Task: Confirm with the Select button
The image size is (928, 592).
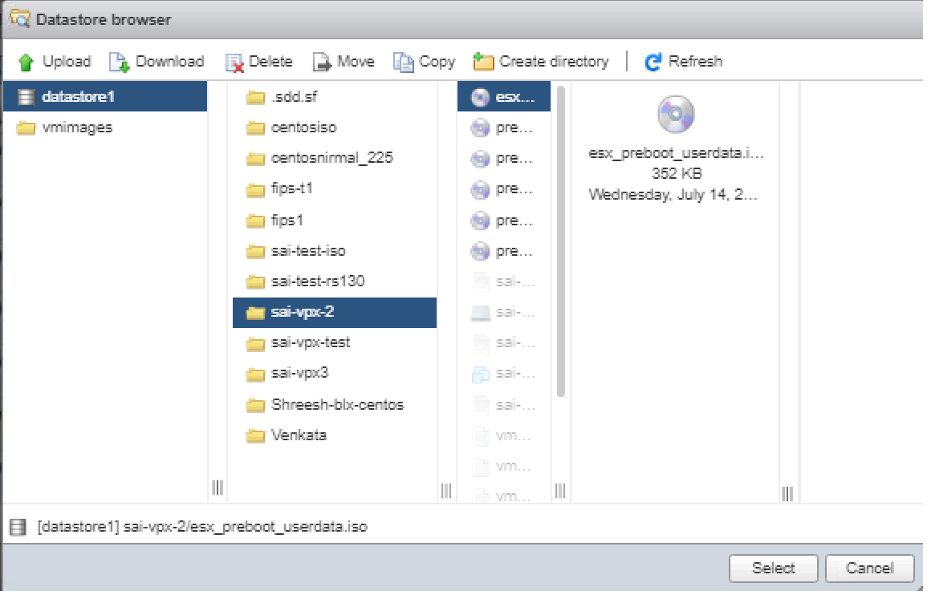Action: [x=773, y=568]
